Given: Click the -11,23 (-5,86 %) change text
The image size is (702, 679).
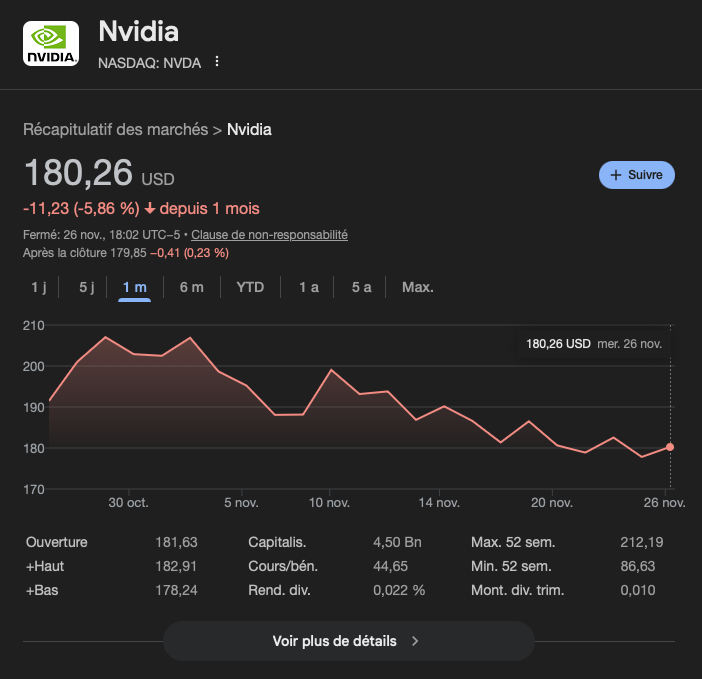Looking at the screenshot, I should [81, 209].
